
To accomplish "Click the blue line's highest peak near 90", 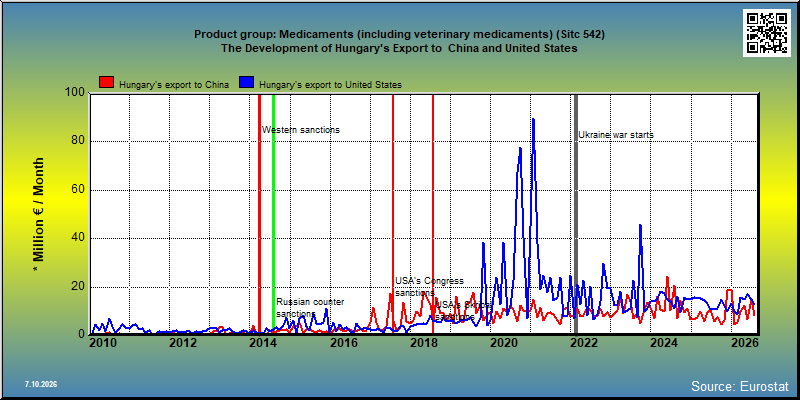I will 533,119.
